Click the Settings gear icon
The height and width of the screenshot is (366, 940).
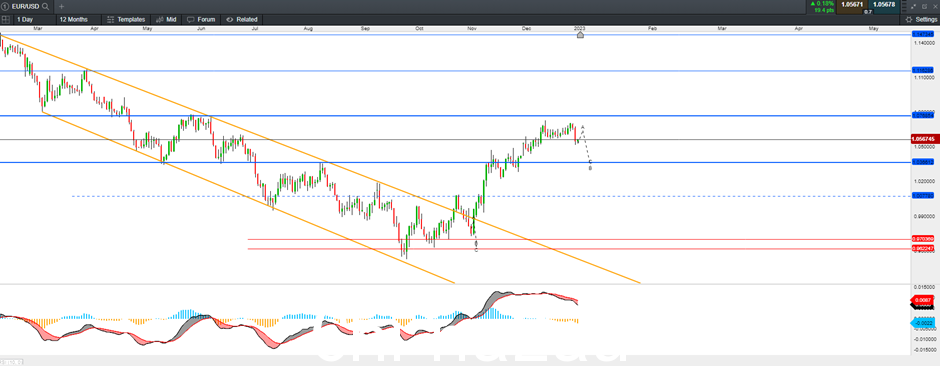coord(909,20)
